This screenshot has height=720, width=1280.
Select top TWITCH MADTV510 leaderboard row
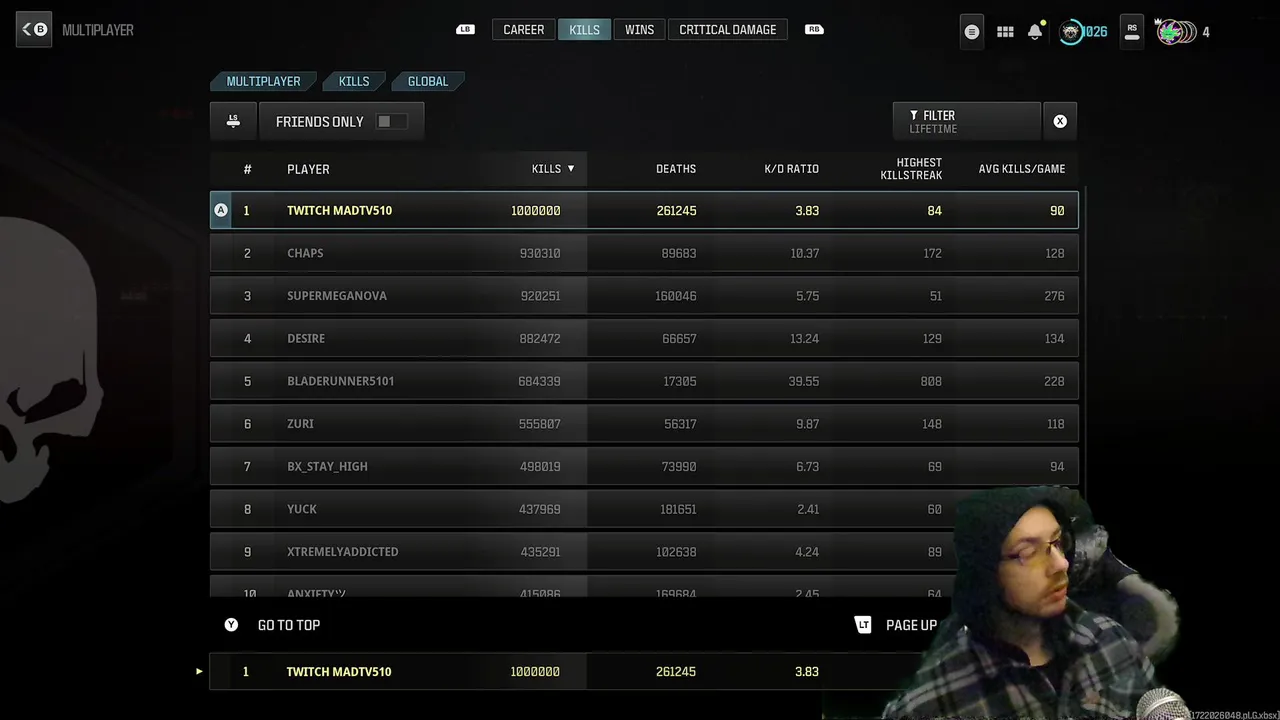point(644,210)
